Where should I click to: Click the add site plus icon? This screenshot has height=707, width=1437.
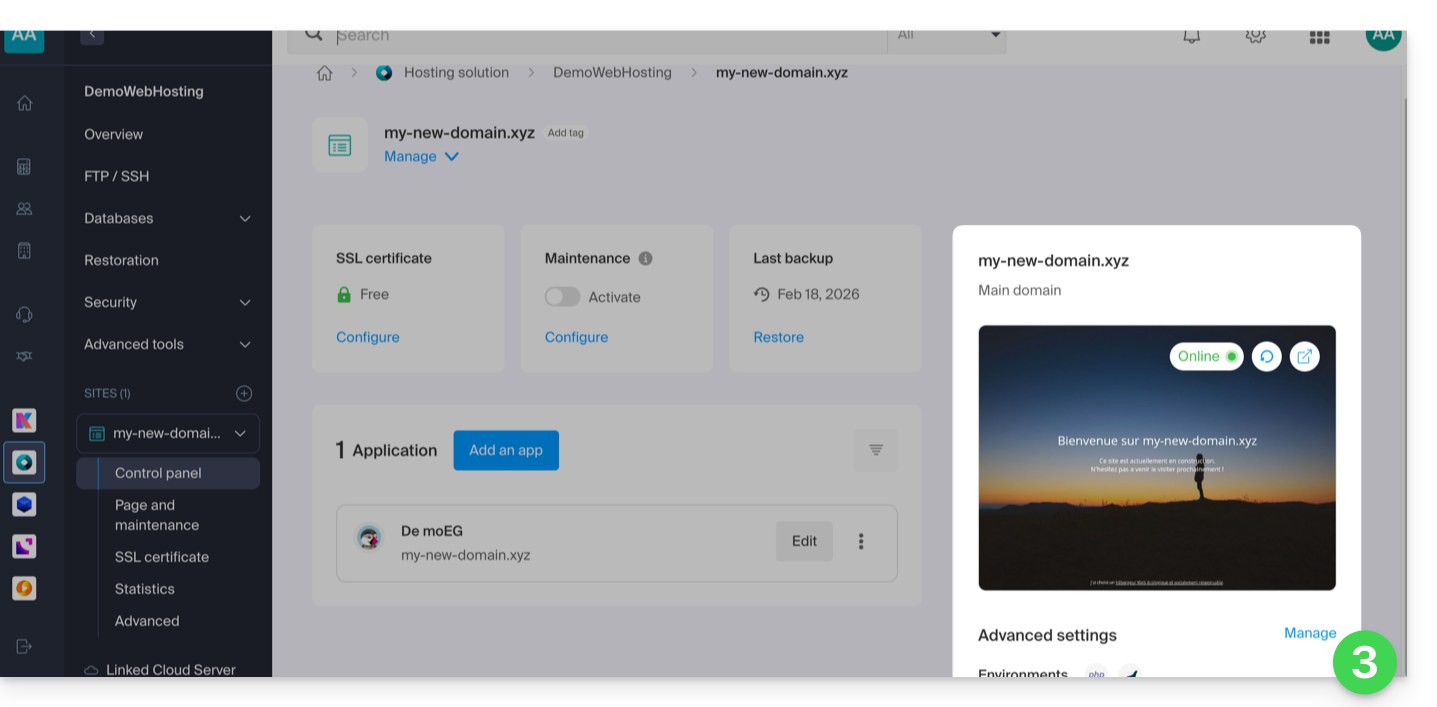pyautogui.click(x=244, y=393)
